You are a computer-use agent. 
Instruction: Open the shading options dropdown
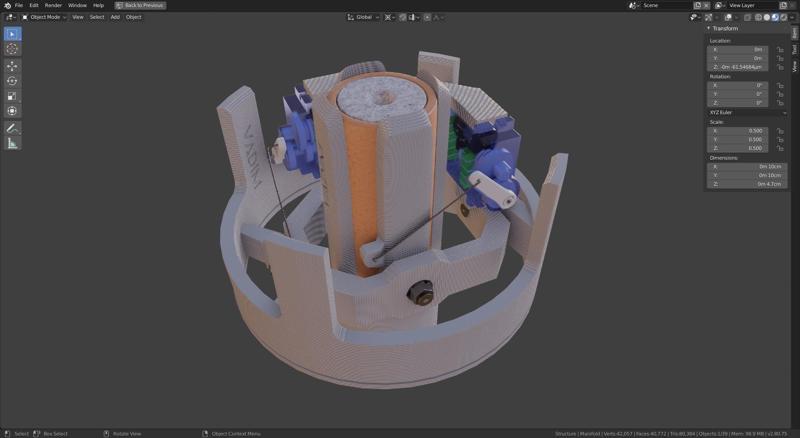click(792, 17)
